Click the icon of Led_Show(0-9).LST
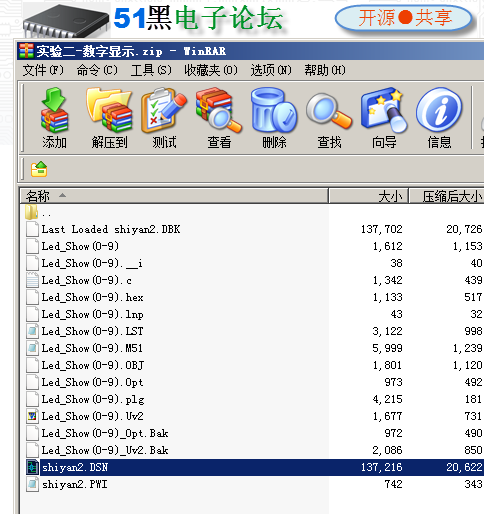 tap(32, 331)
